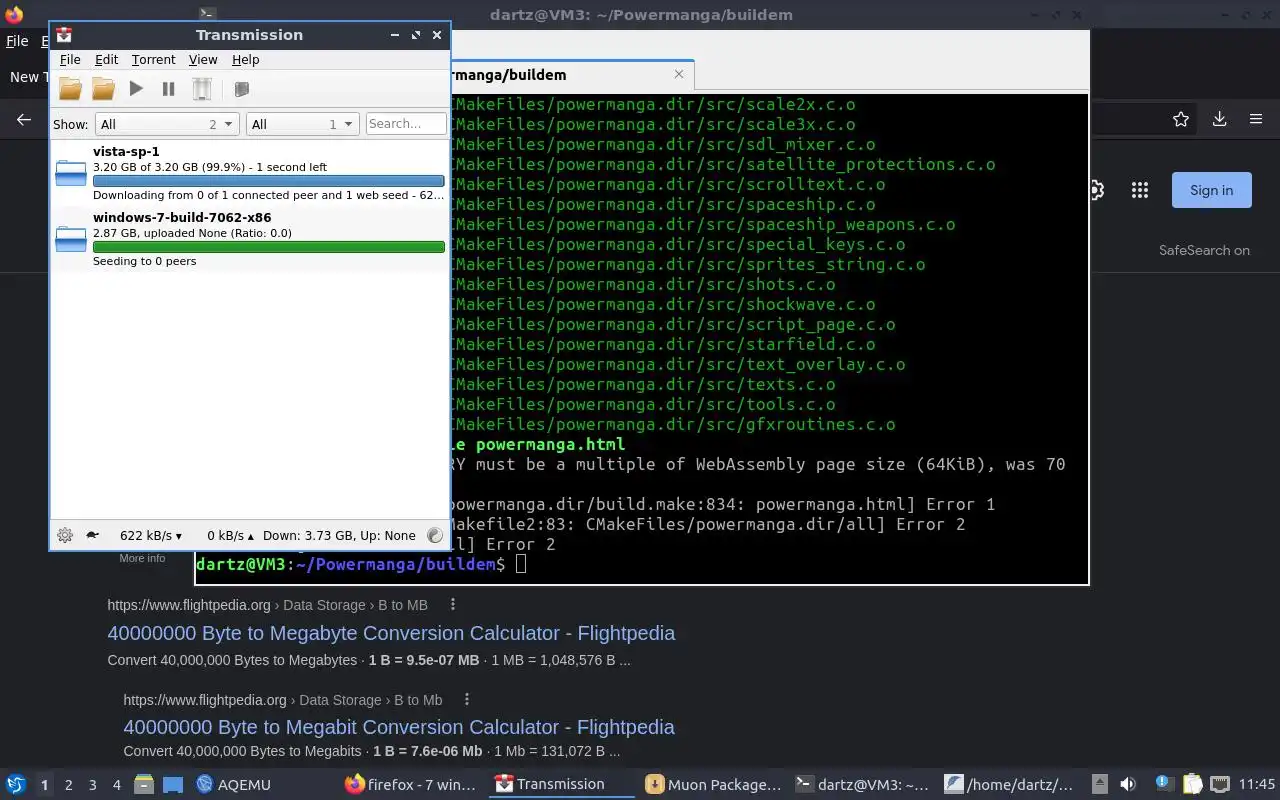
Task: Click the Down: 3.73 GB, Up: None statistics
Action: click(339, 535)
